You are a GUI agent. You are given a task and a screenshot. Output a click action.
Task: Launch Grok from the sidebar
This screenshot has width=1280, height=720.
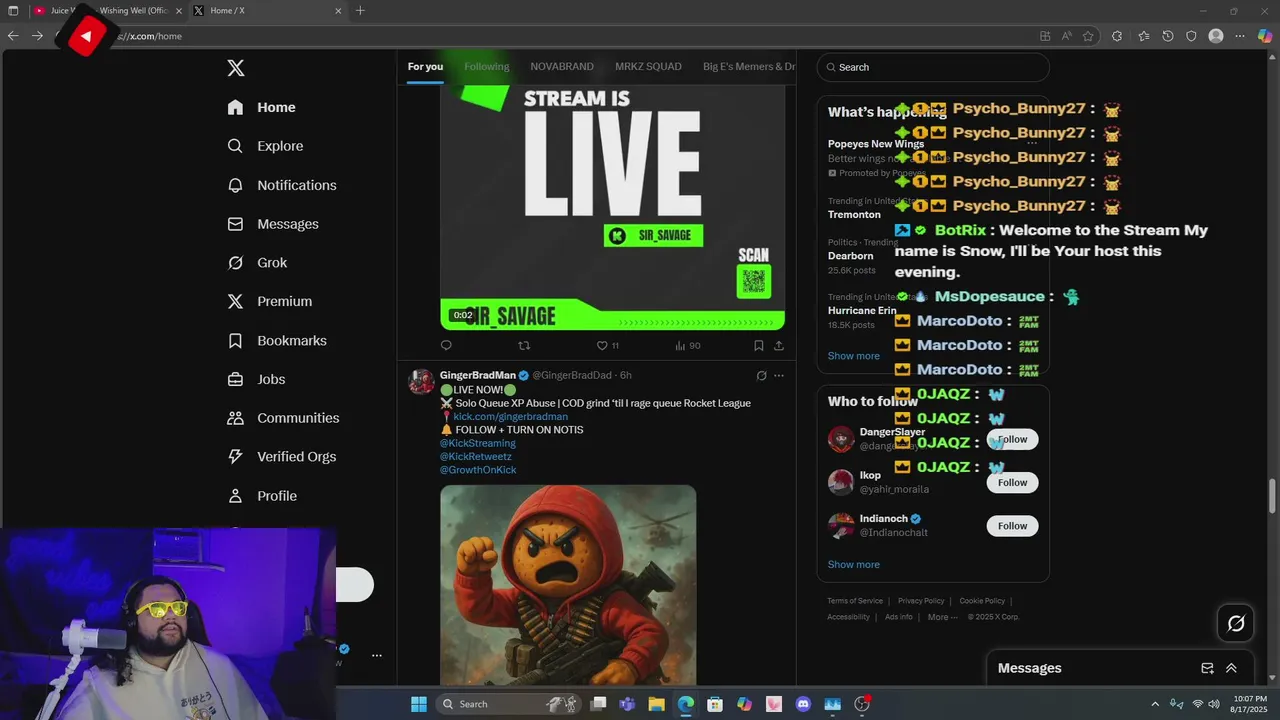[258, 263]
